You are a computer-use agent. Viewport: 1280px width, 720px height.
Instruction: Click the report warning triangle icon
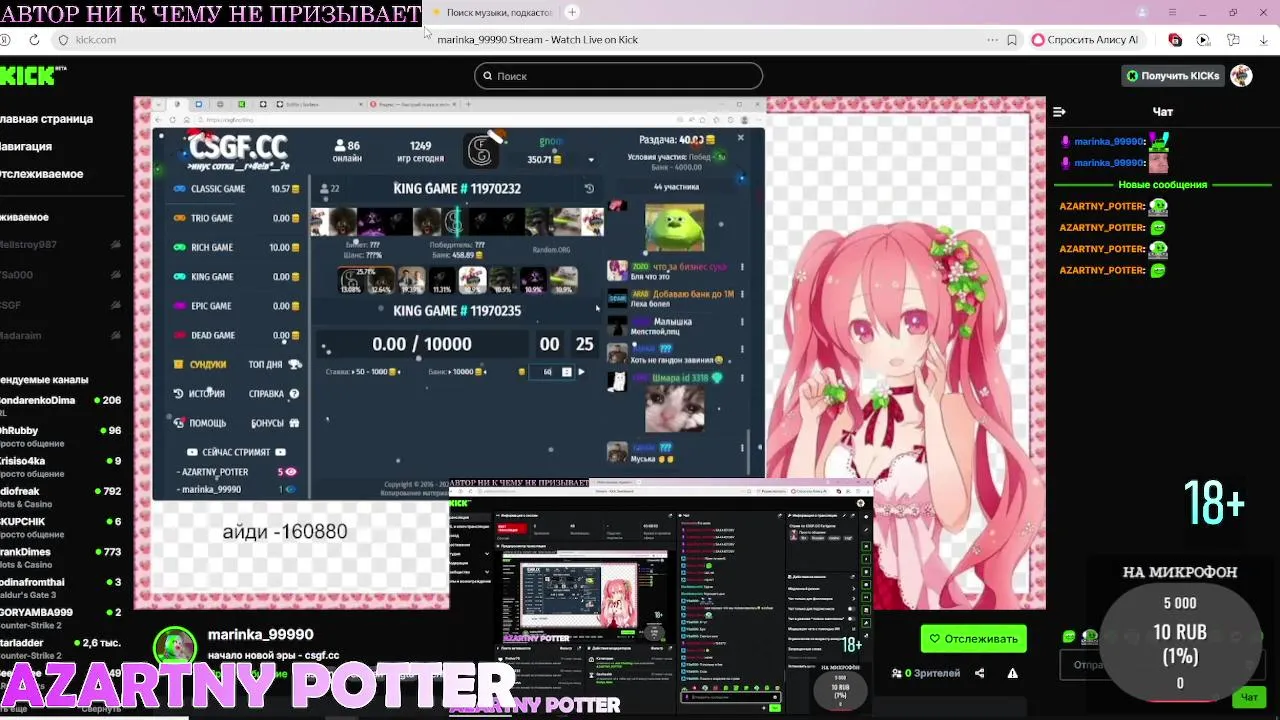click(x=1012, y=673)
